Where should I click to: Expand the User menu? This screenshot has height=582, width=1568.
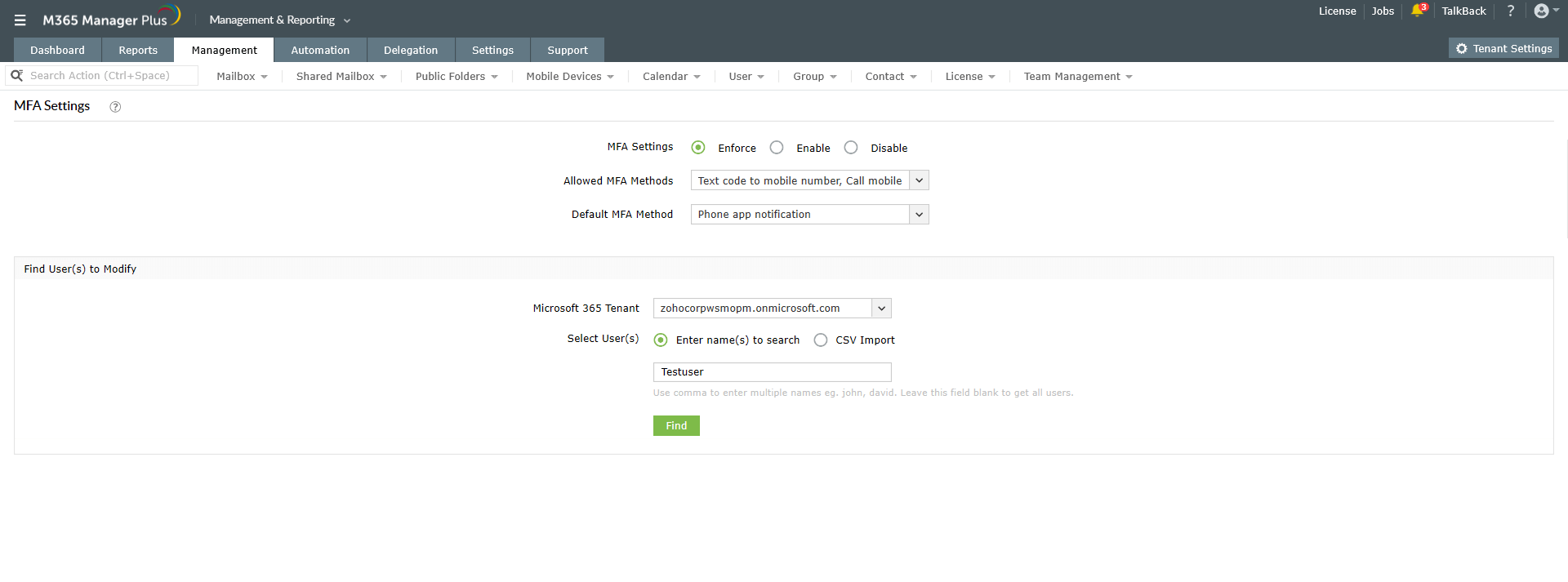click(746, 76)
